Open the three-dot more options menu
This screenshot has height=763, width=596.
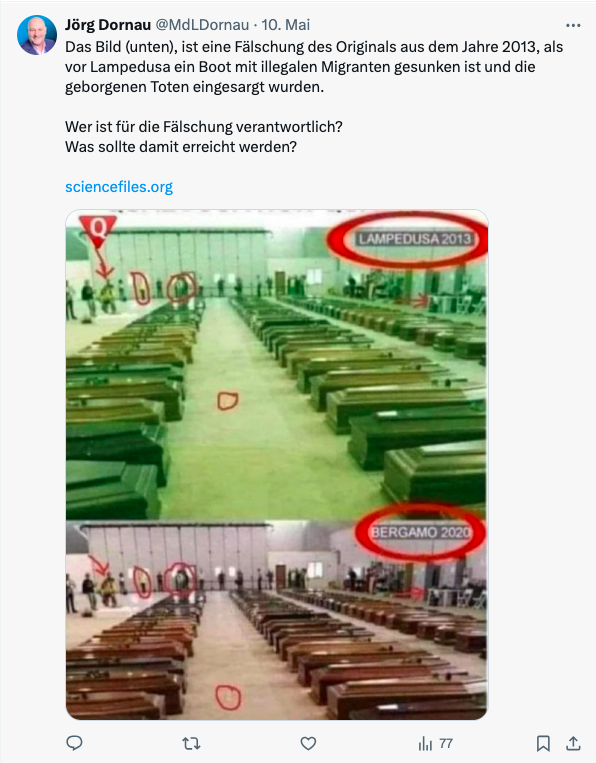coord(573,25)
